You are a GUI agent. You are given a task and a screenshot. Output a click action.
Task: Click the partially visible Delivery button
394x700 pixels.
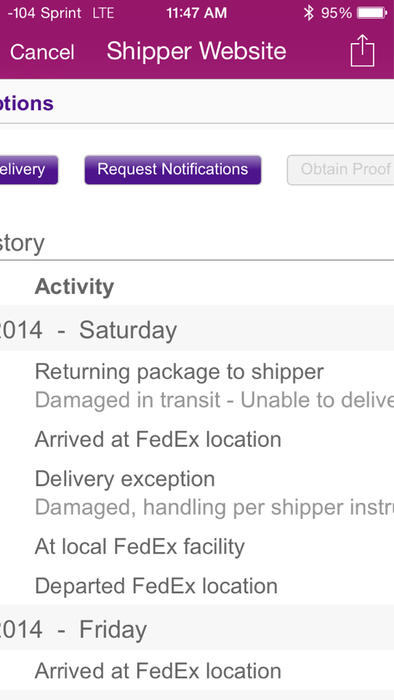pyautogui.click(x=29, y=170)
